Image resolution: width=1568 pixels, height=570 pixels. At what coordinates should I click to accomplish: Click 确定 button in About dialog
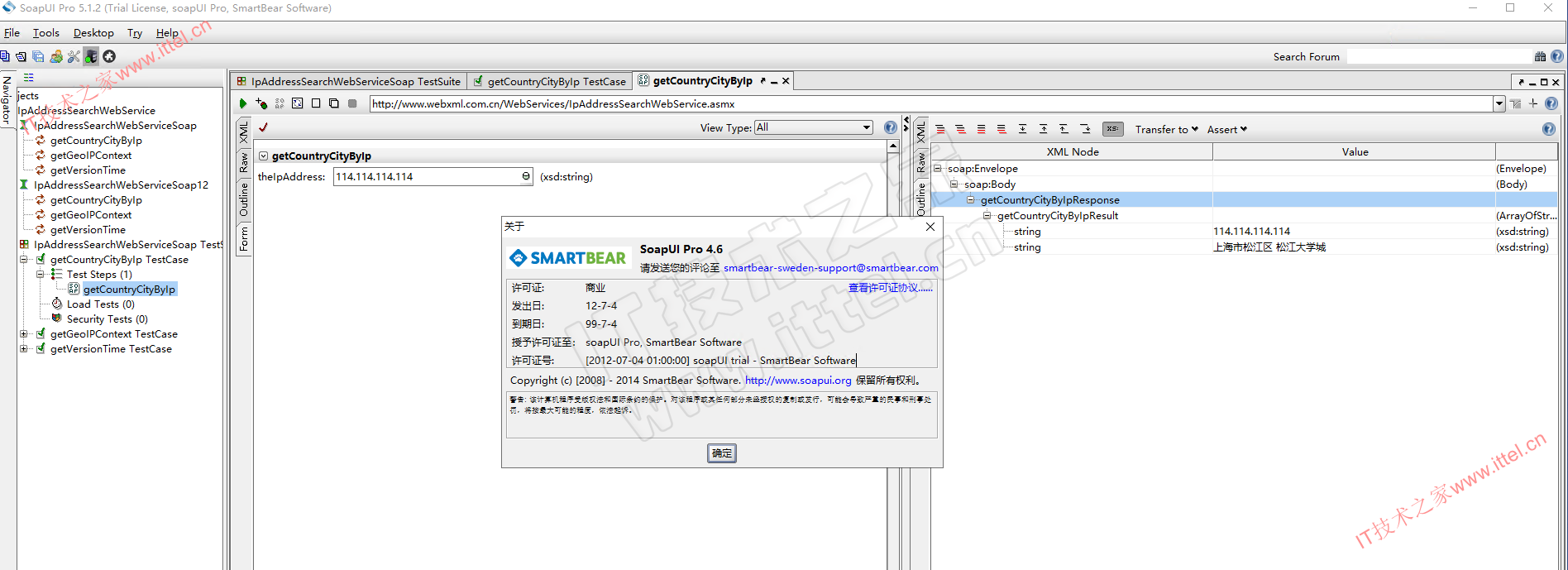722,453
